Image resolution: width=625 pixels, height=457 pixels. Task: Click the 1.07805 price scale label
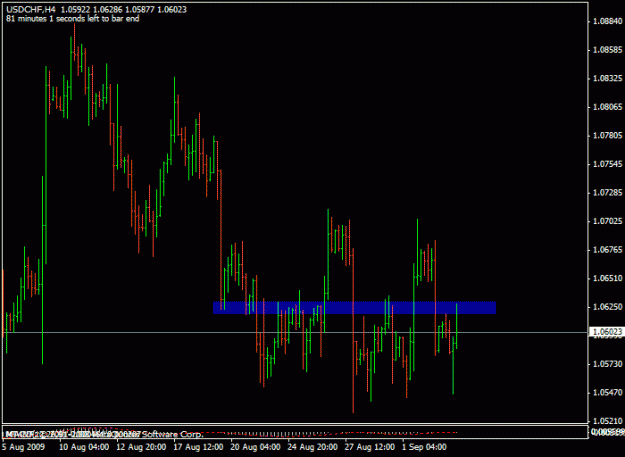[607, 135]
